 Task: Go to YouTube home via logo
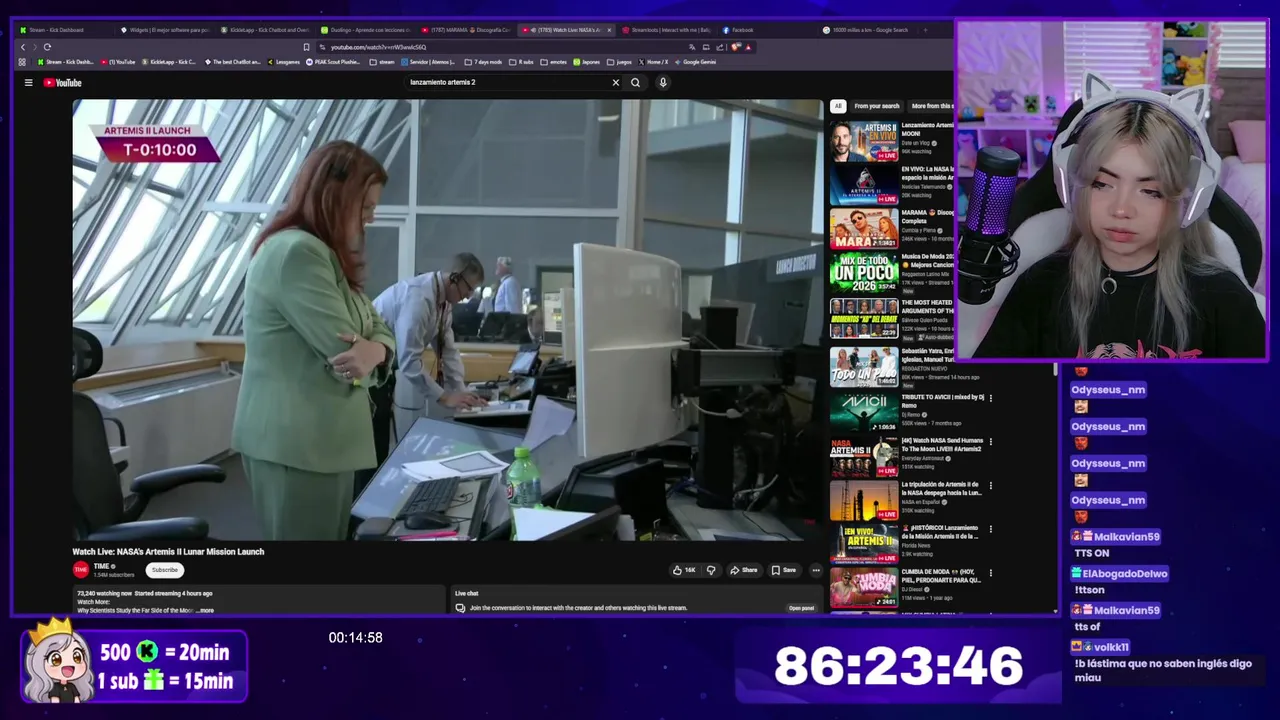click(62, 83)
